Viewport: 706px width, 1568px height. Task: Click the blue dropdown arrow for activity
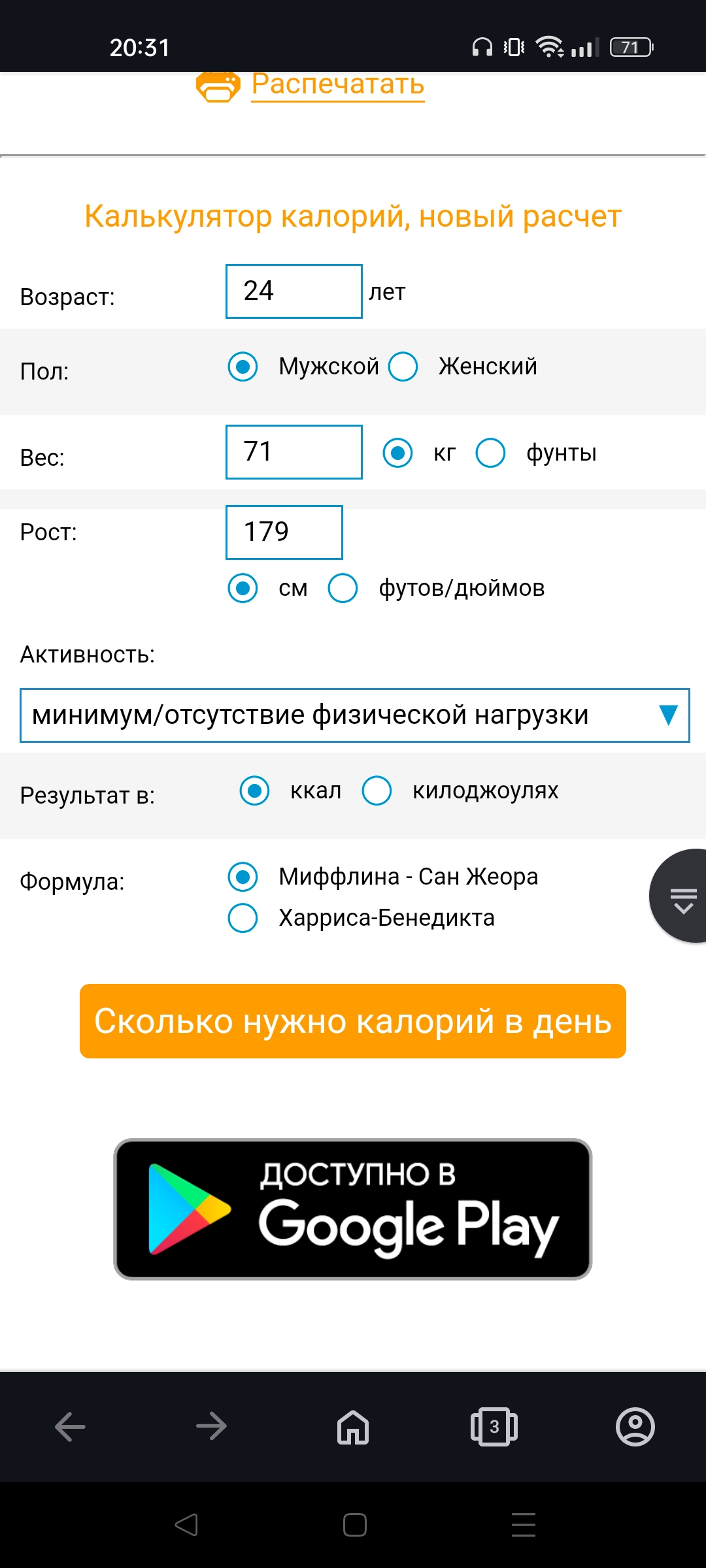tap(668, 715)
